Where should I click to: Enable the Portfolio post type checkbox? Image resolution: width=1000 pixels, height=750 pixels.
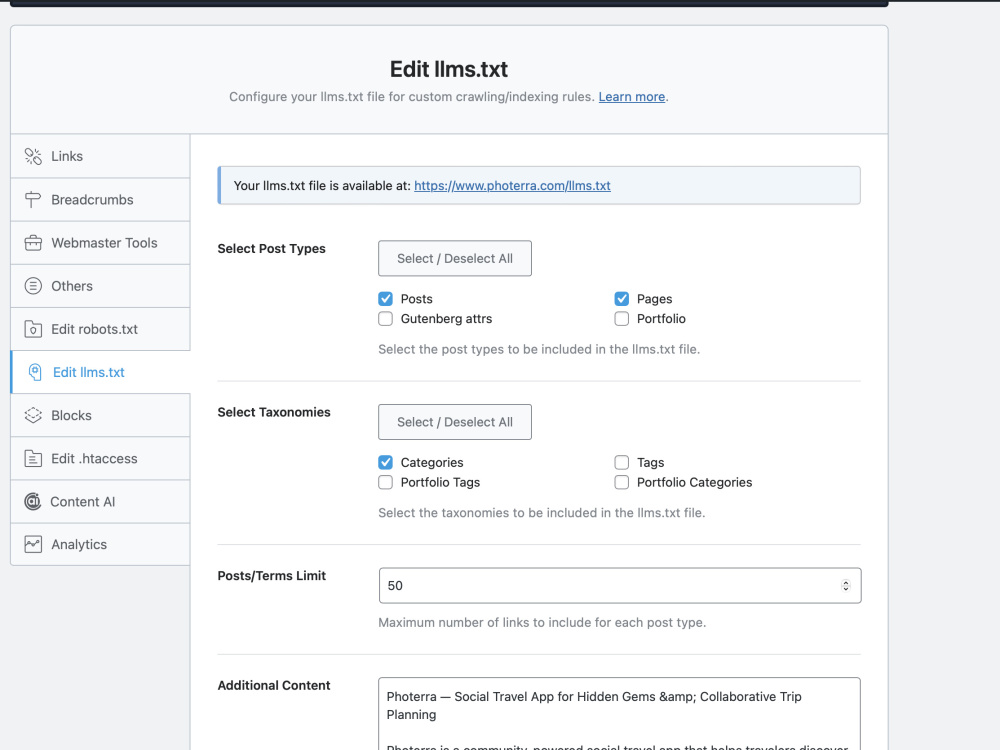coord(622,319)
